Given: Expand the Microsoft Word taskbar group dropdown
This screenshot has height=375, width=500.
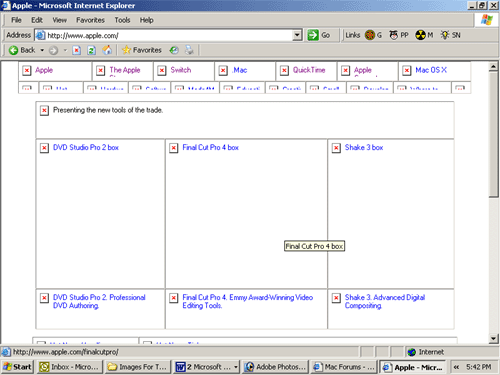Looking at the screenshot, I should click(x=236, y=367).
